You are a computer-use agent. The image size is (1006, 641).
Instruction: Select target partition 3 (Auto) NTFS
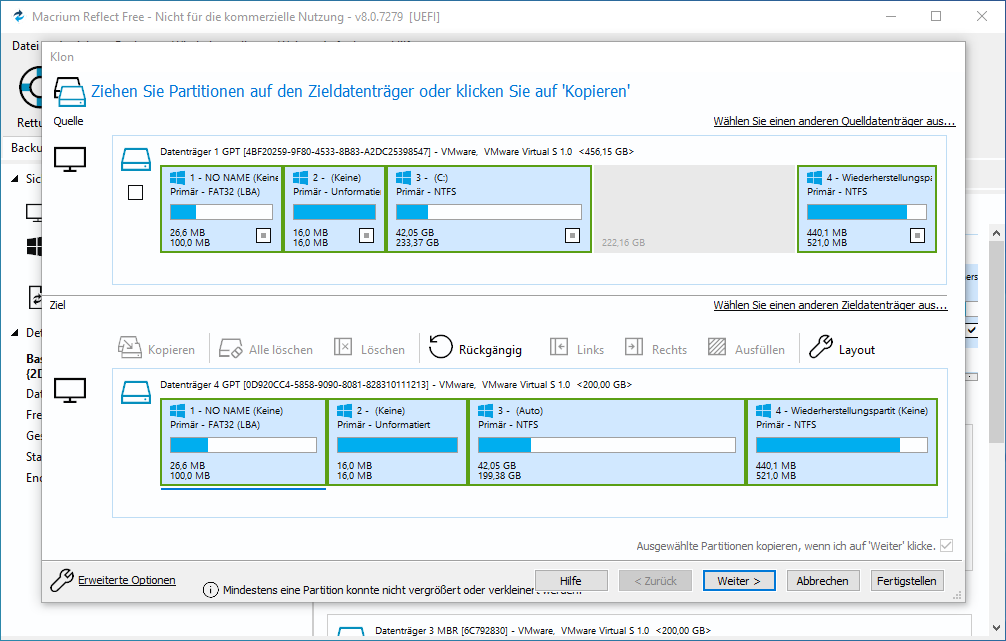click(x=606, y=442)
